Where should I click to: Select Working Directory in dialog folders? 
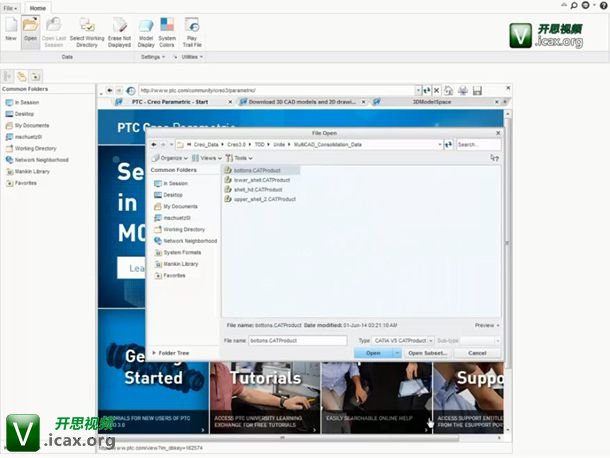pyautogui.click(x=179, y=230)
